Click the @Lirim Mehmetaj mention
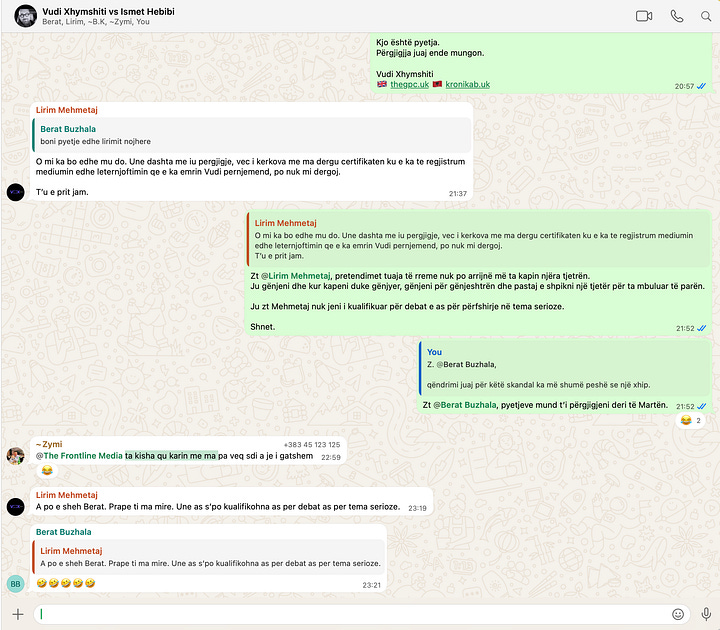This screenshot has height=630, width=720. click(295, 276)
